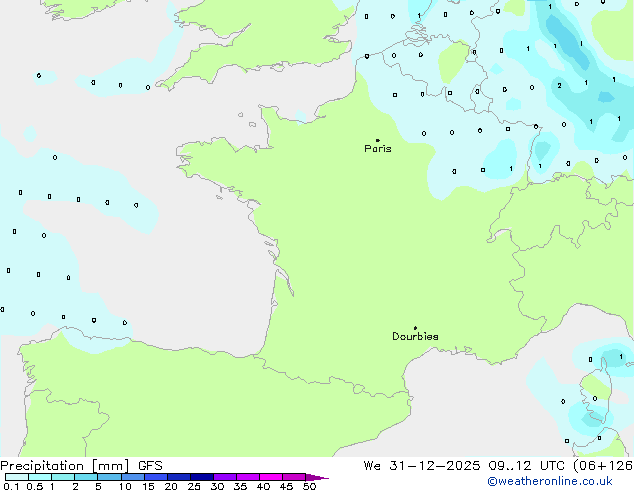Image resolution: width=634 pixels, height=490 pixels.
Task: Click the '2' precipitation value over Germany
Action: click(x=559, y=85)
